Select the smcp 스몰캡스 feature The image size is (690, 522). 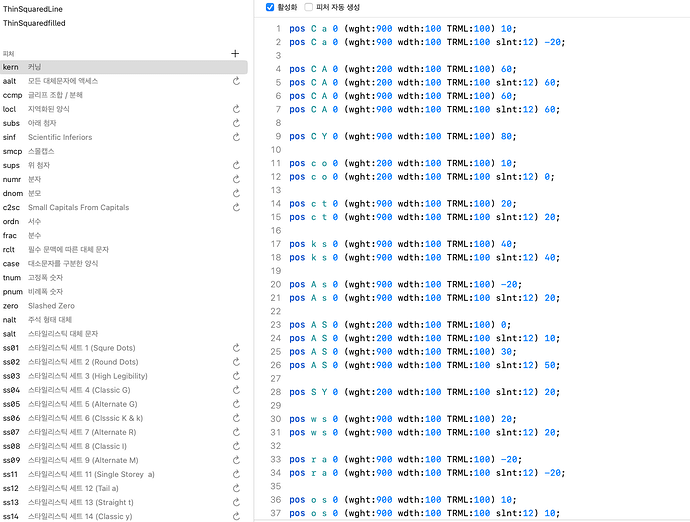click(x=124, y=151)
